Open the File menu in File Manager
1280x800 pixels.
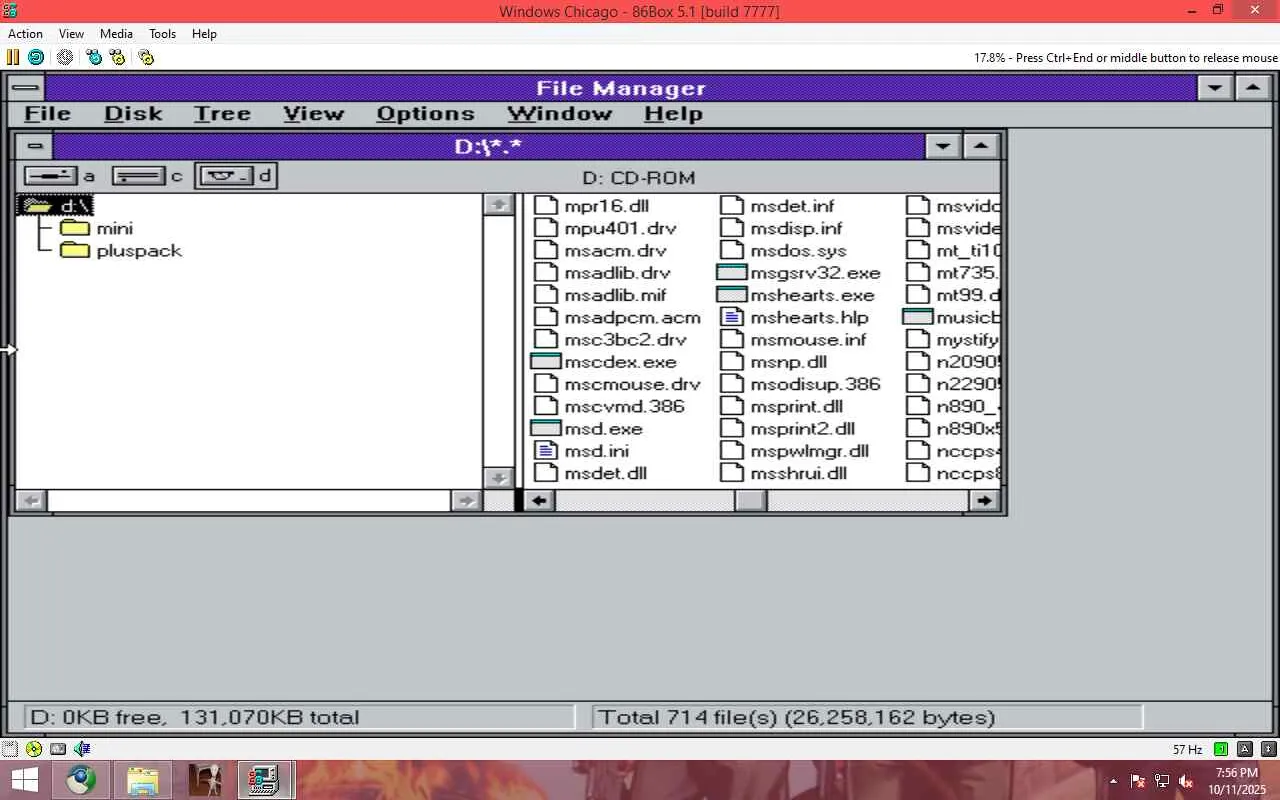(x=47, y=114)
